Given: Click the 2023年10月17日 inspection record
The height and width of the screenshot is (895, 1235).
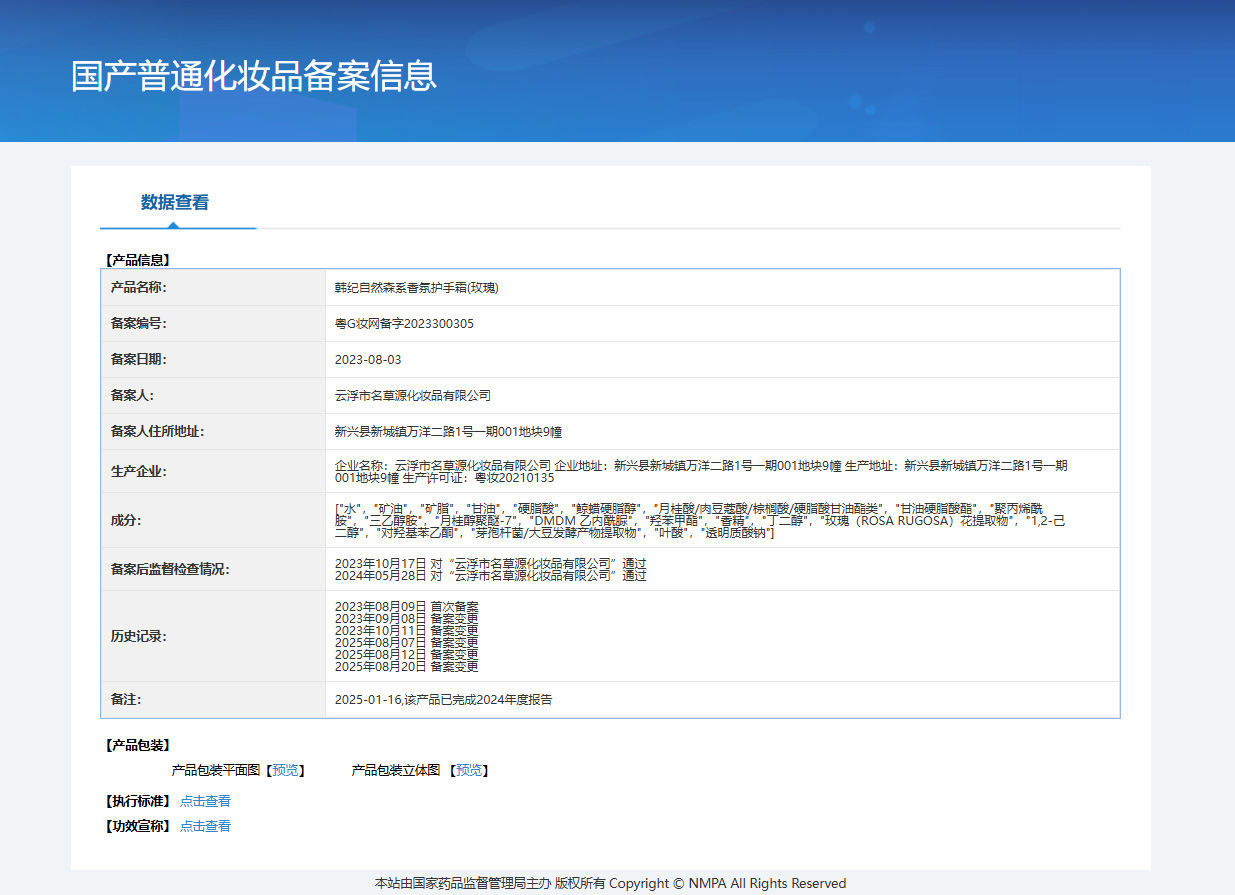Looking at the screenshot, I should tap(490, 564).
